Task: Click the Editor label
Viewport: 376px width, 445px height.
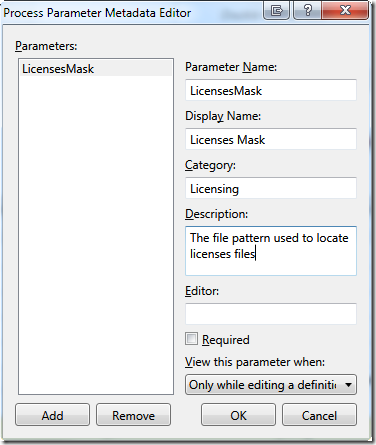Action: pos(202,291)
